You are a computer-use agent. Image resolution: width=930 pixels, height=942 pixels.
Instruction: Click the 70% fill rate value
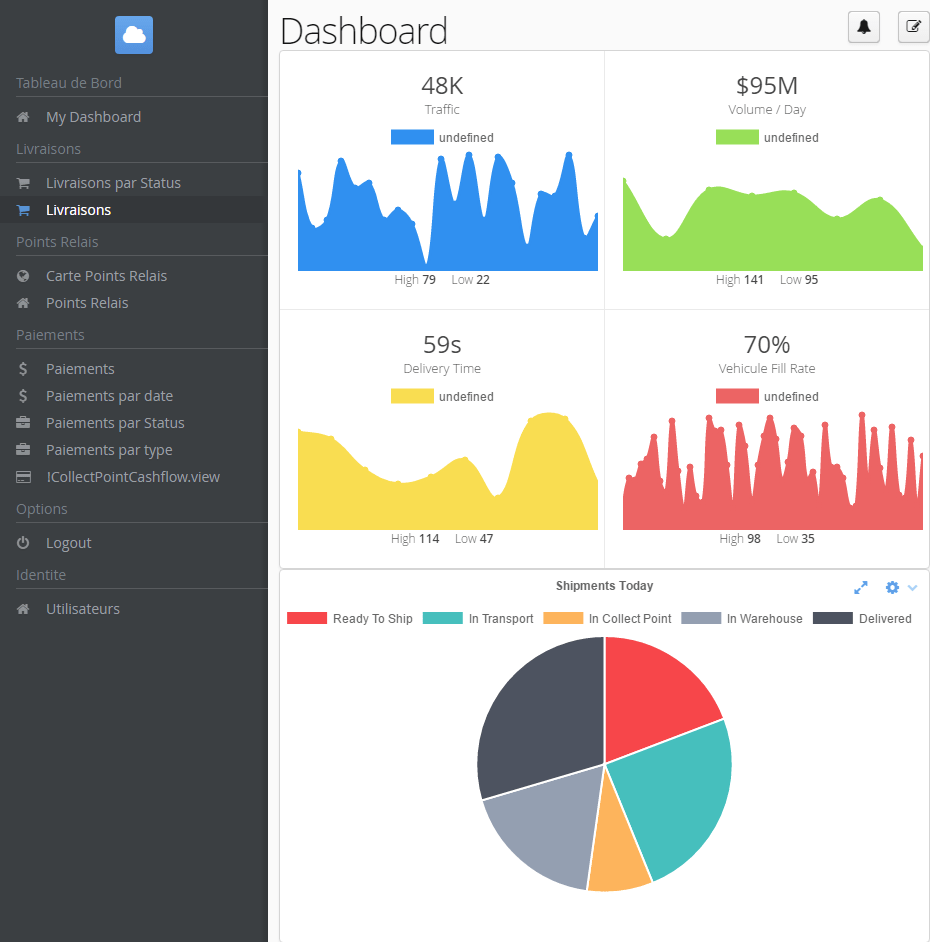click(x=767, y=345)
